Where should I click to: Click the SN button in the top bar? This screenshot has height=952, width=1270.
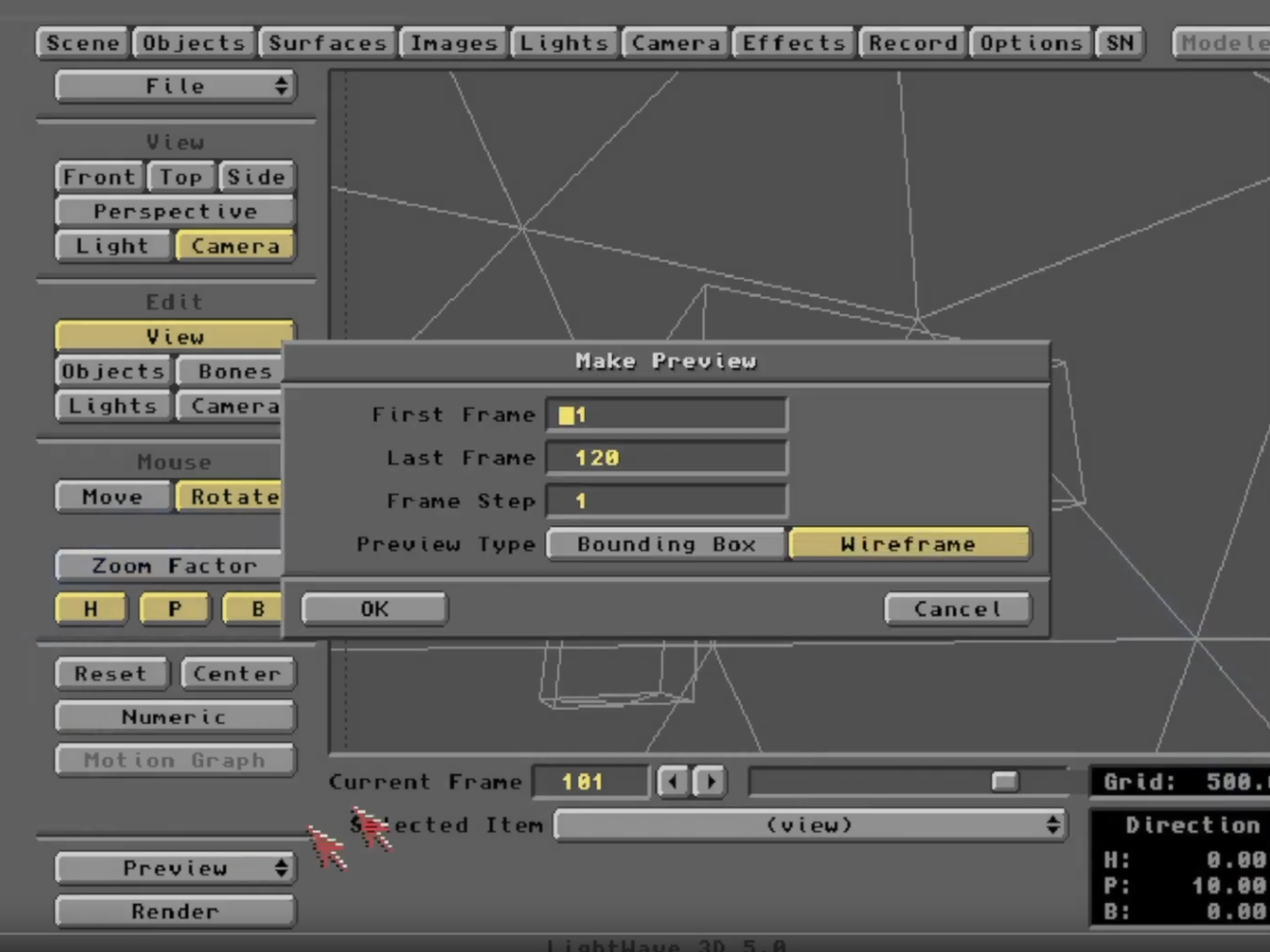pyautogui.click(x=1120, y=43)
